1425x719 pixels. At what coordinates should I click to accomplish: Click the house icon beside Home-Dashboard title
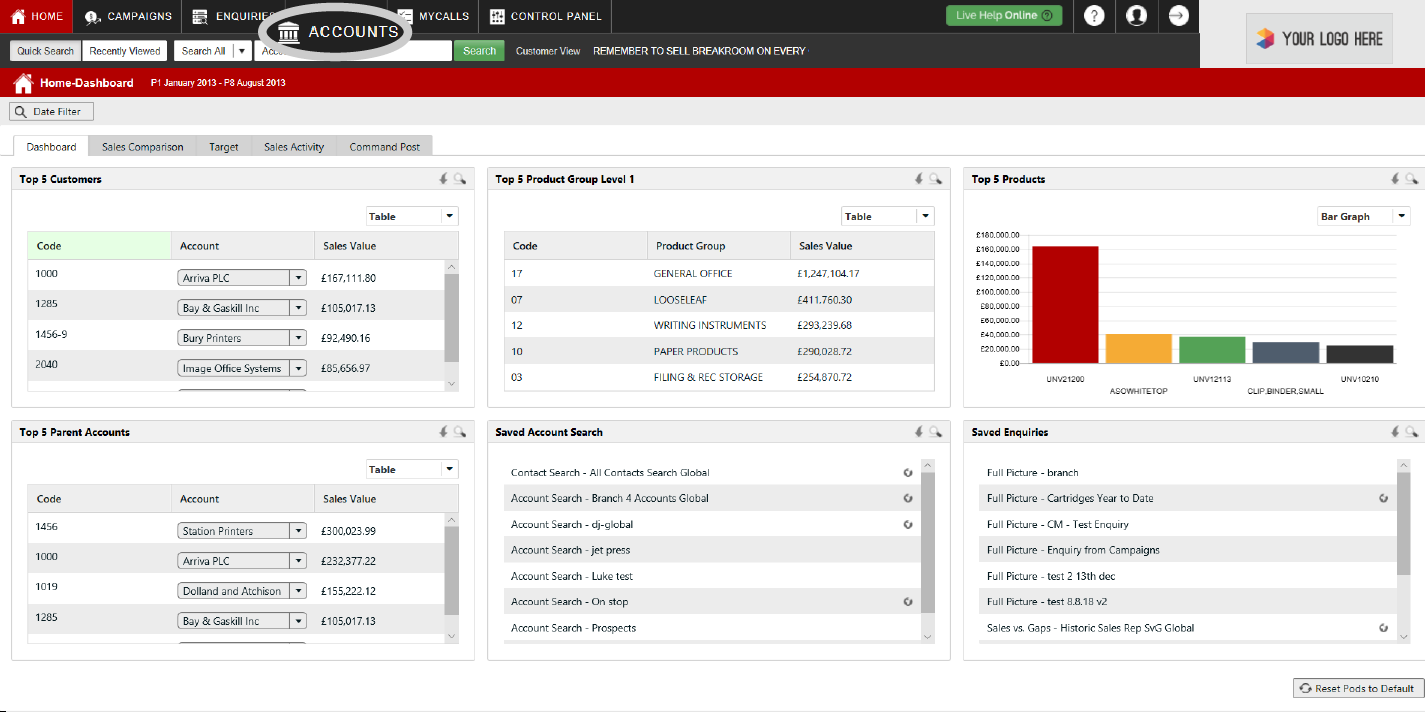23,83
